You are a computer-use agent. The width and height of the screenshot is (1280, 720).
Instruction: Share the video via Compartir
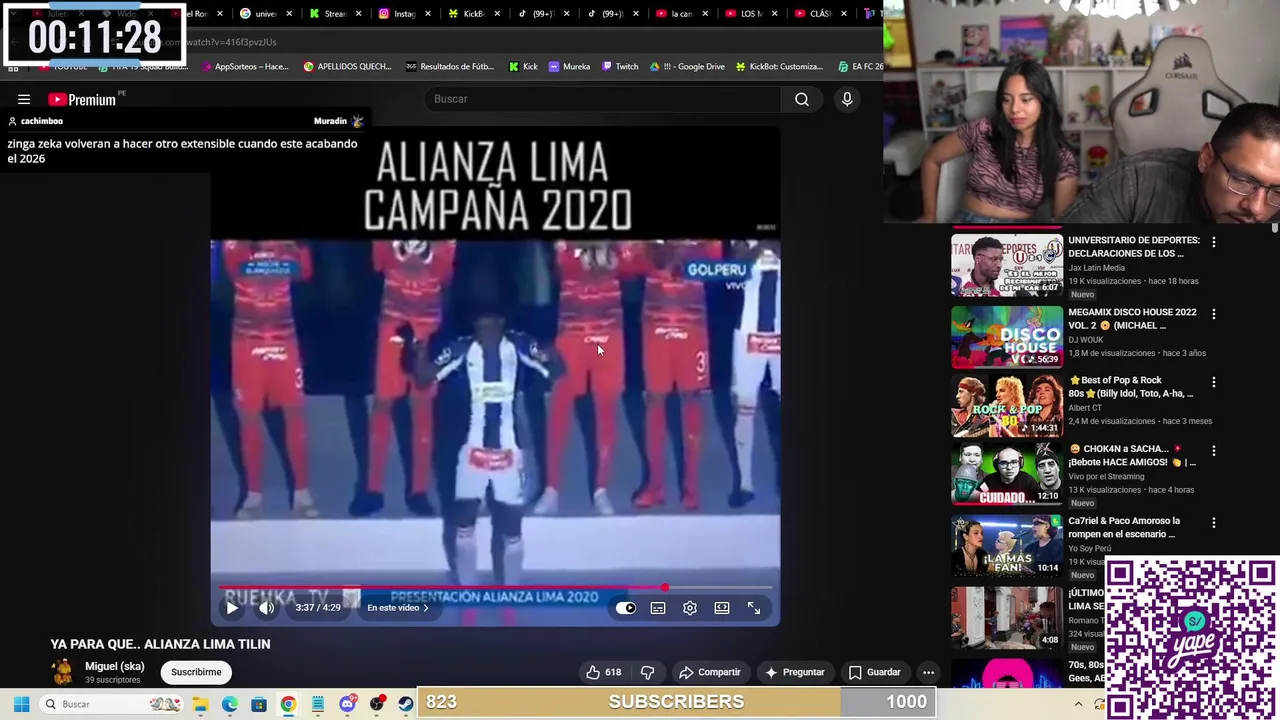tap(709, 672)
